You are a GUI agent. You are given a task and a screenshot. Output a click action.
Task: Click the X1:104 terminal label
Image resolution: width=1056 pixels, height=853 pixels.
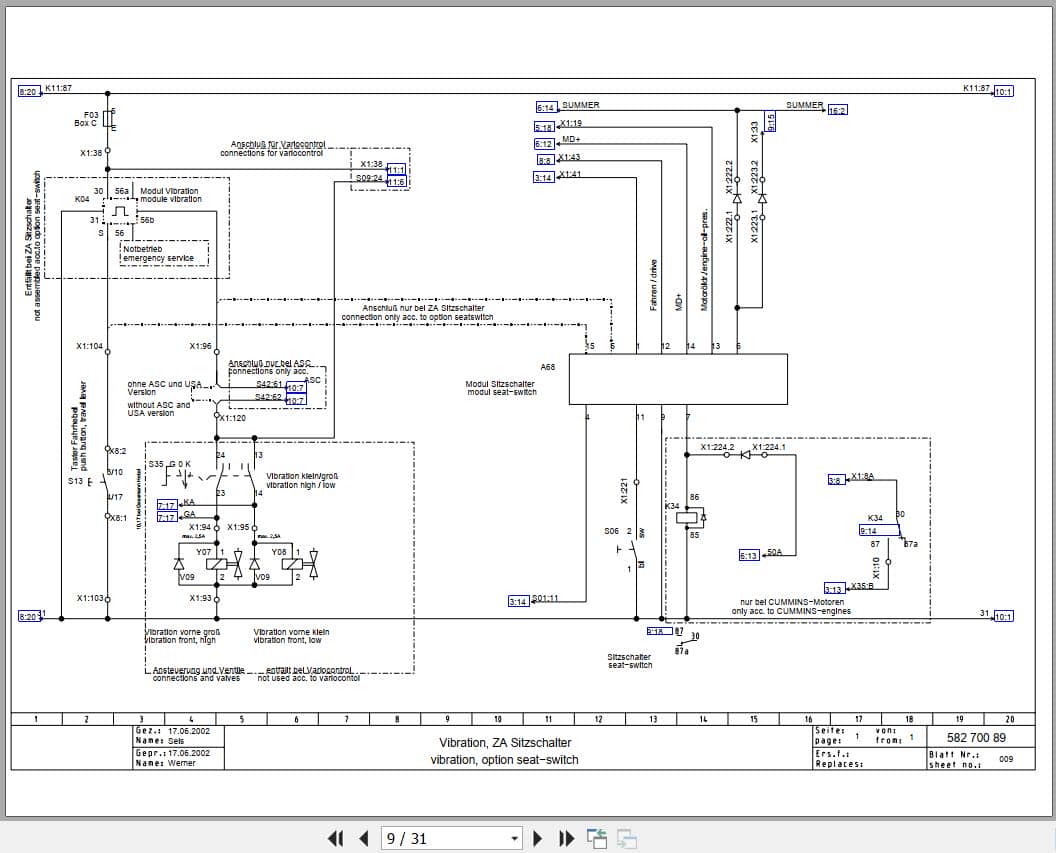pos(90,347)
